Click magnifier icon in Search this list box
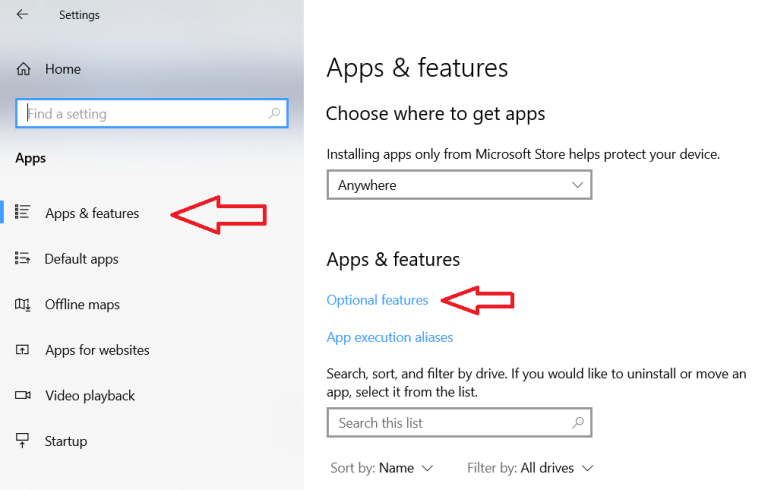768x490 pixels. [577, 423]
